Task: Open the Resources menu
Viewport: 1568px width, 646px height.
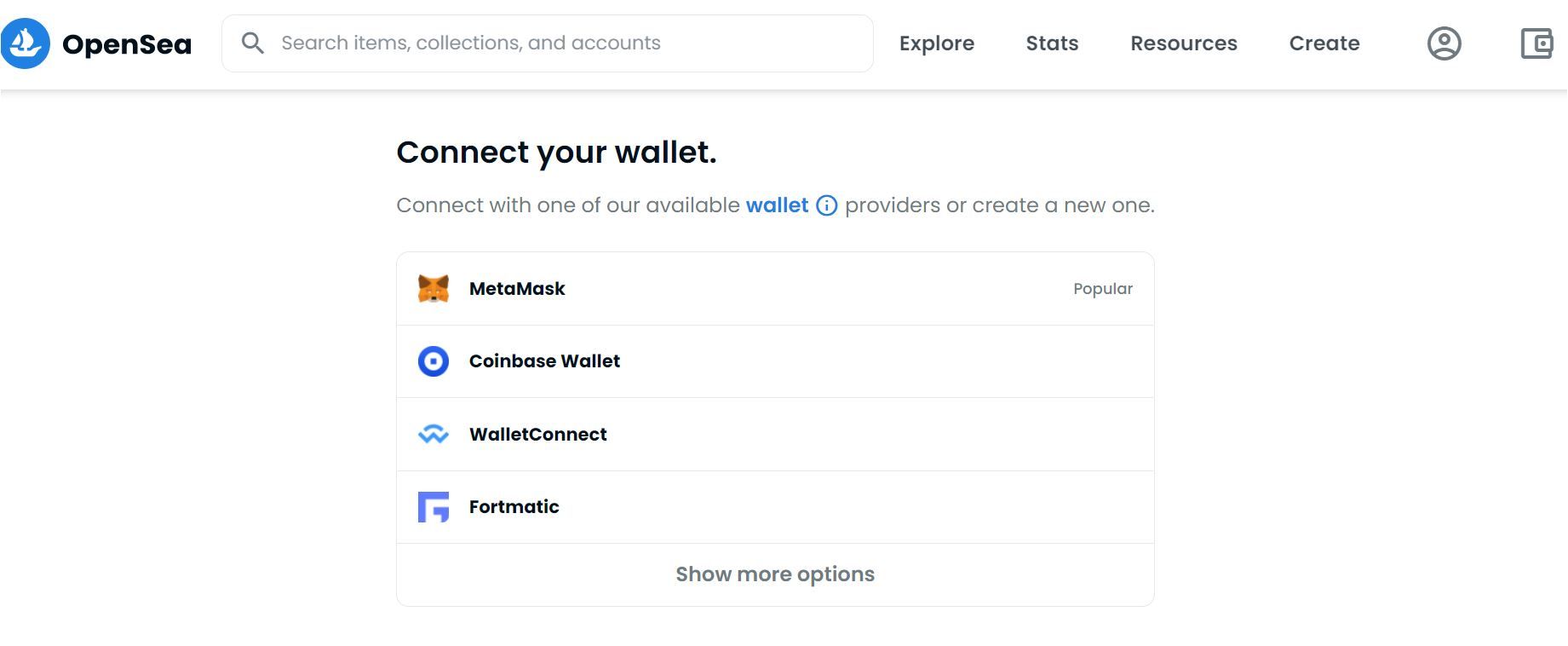Action: tap(1184, 43)
